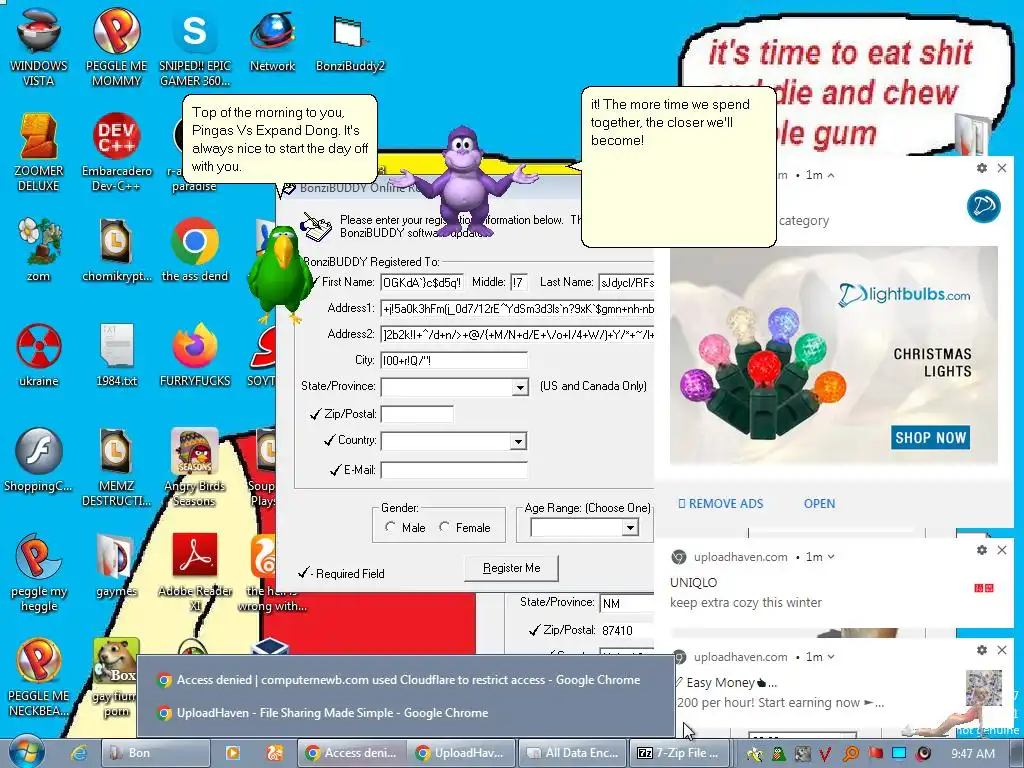This screenshot has width=1024, height=768.
Task: Launch the Firefox icon labeled FURRYFUCKS
Action: click(195, 355)
